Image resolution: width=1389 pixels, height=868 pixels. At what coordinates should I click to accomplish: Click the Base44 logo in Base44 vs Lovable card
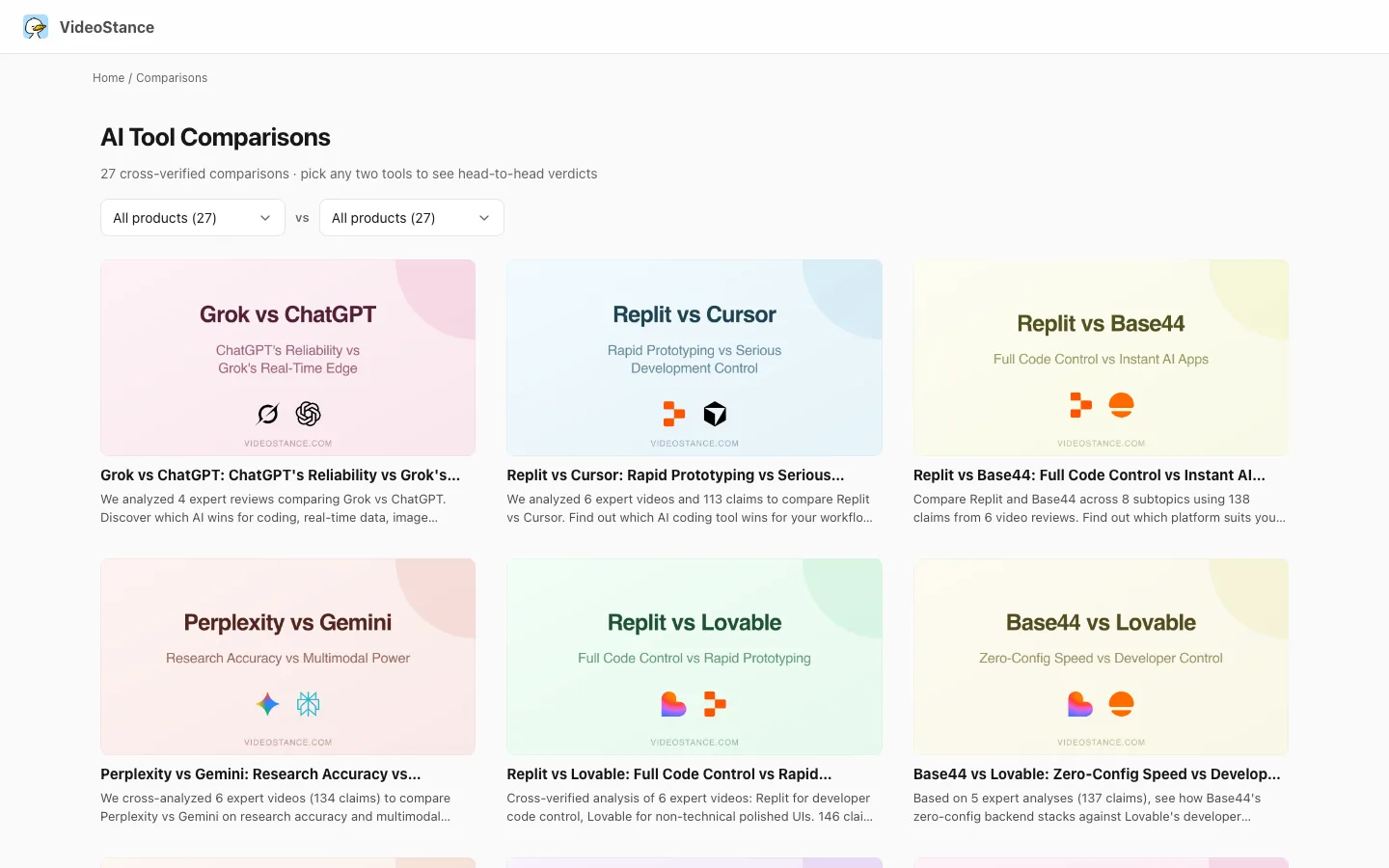click(x=1122, y=704)
